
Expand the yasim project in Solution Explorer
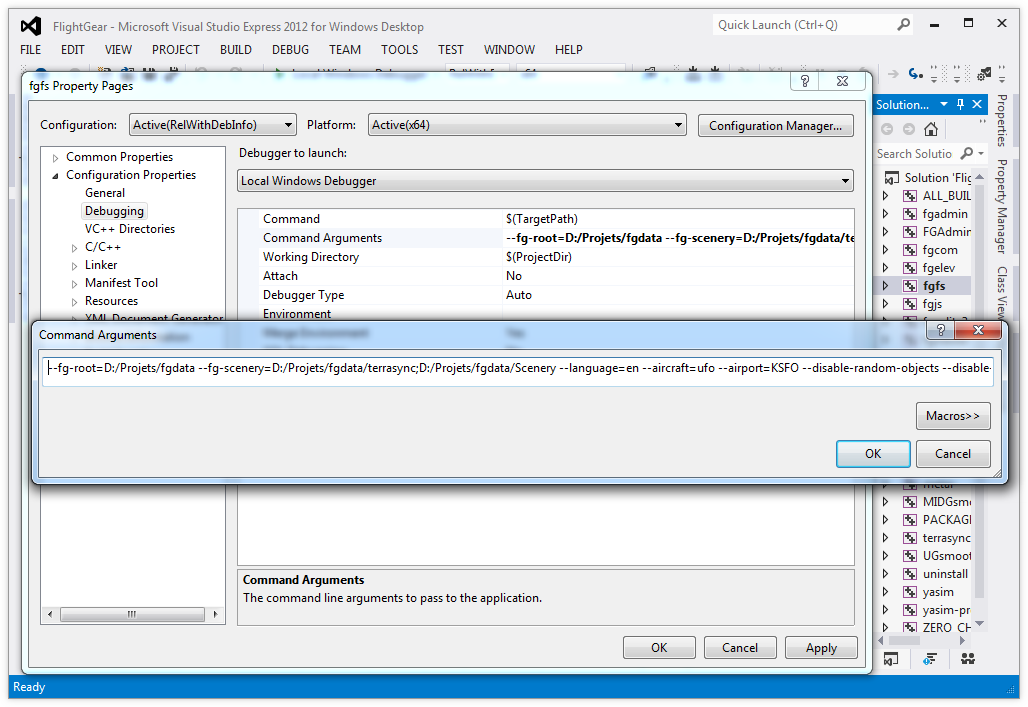click(885, 592)
